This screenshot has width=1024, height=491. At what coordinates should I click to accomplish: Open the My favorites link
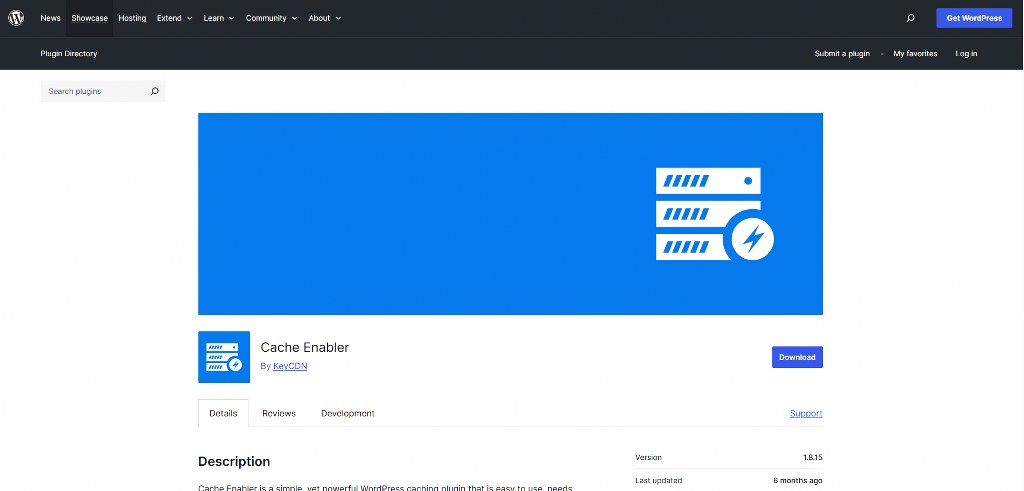point(915,54)
